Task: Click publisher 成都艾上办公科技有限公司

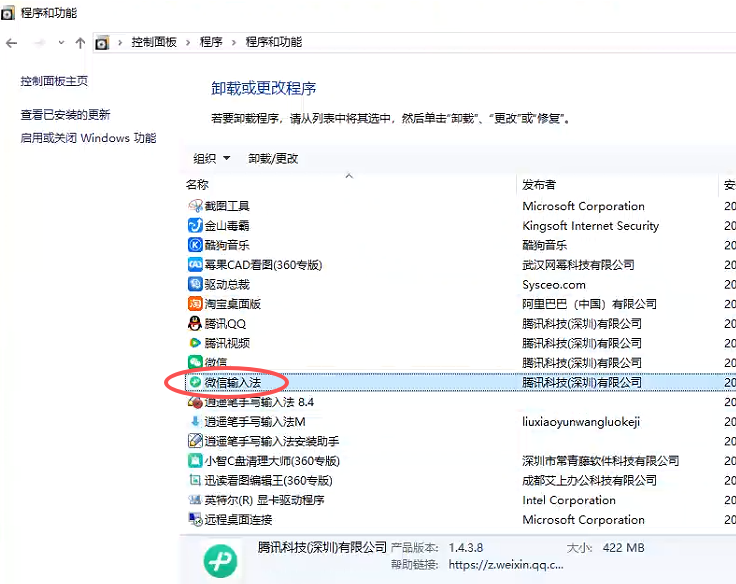Action: (x=590, y=481)
